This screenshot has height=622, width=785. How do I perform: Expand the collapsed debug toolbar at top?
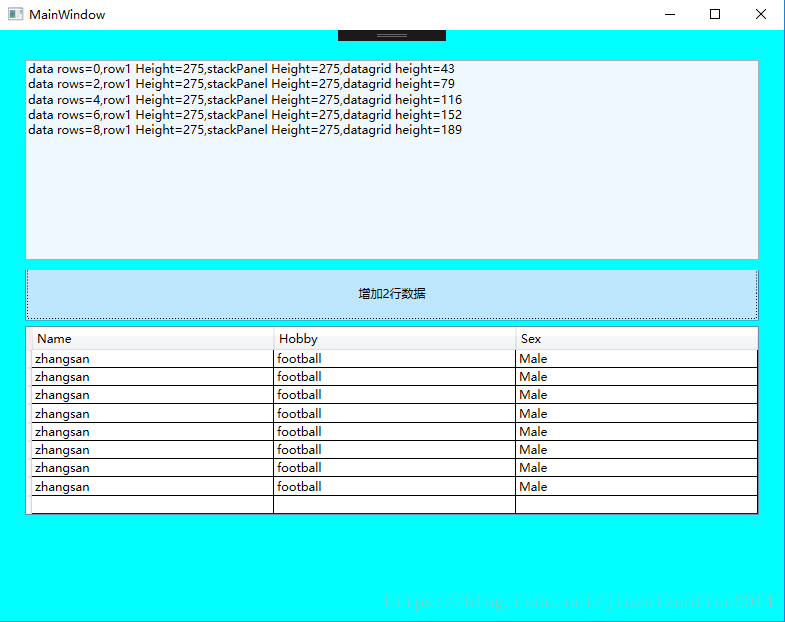coord(392,36)
